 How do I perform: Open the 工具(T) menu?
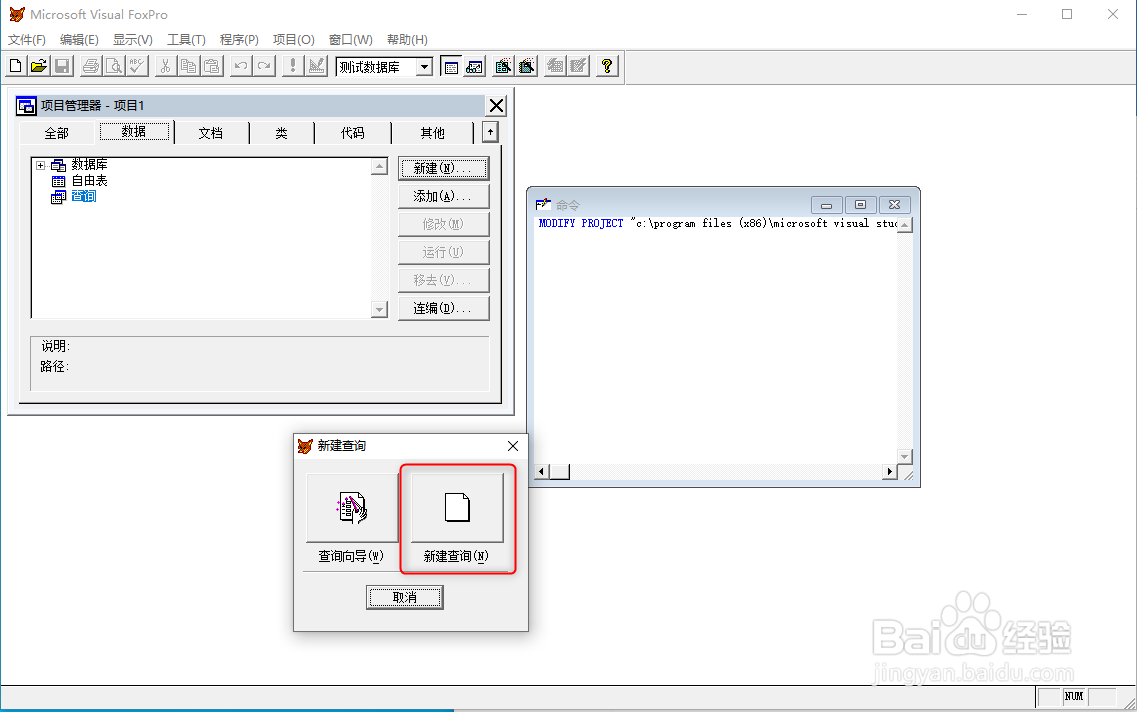coord(186,40)
